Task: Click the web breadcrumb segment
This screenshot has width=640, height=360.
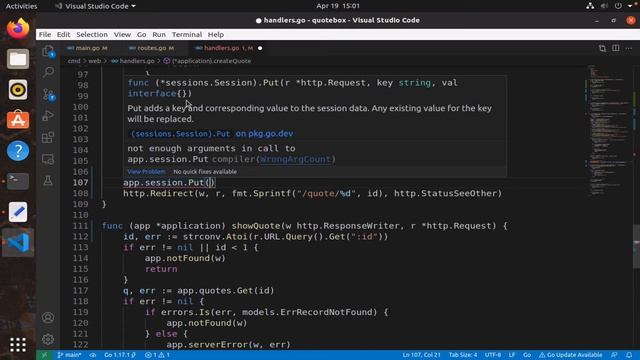Action: [x=94, y=61]
